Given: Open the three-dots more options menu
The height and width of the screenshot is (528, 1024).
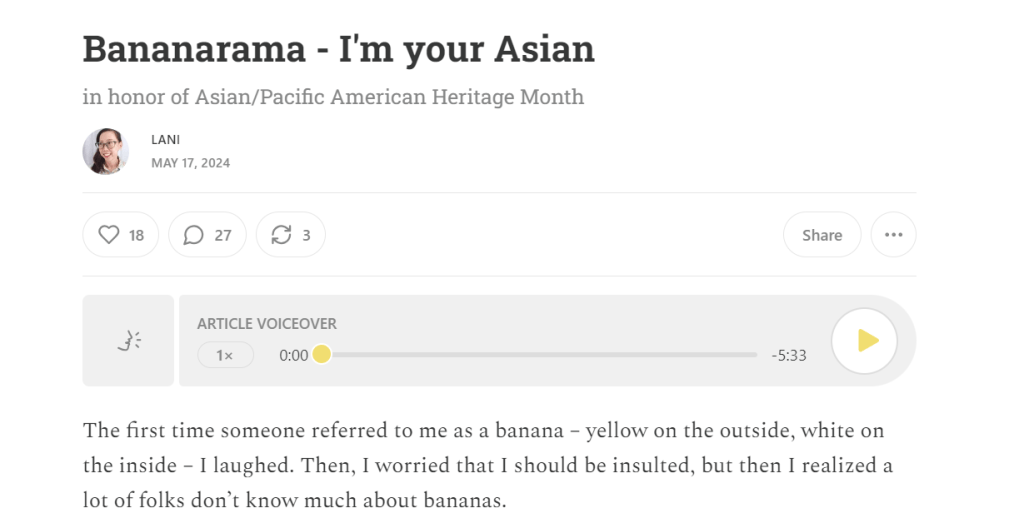Looking at the screenshot, I should tap(893, 235).
